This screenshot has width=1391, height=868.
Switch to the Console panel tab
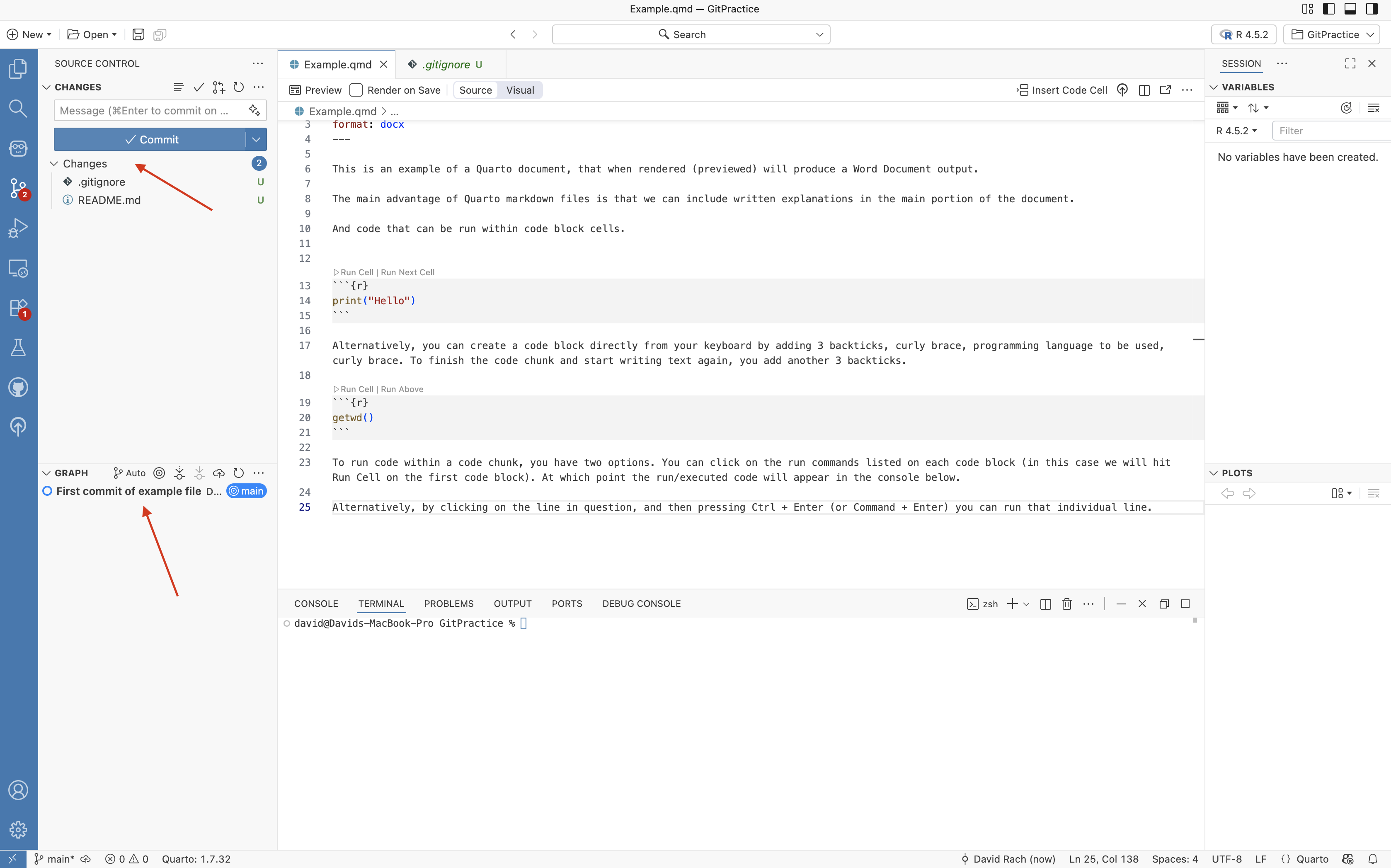click(x=315, y=604)
